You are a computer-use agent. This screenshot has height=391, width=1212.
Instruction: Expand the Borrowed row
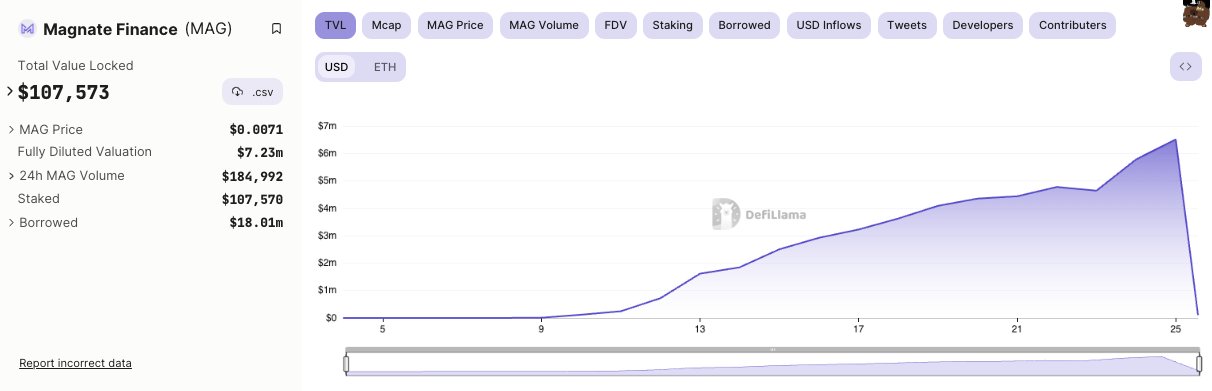click(x=11, y=223)
